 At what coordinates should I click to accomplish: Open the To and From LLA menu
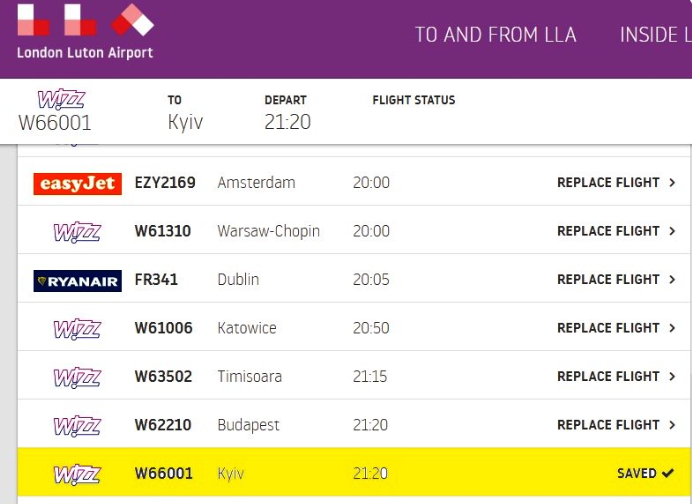(495, 35)
